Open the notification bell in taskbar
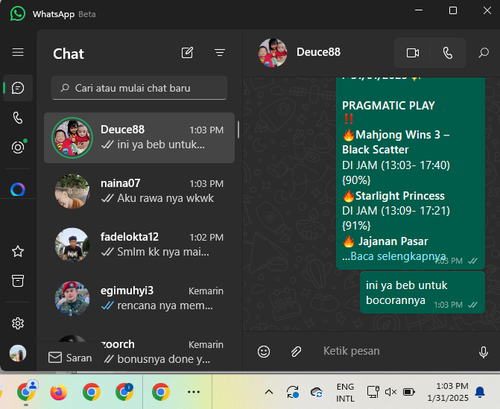The height and width of the screenshot is (409, 500). click(x=480, y=392)
